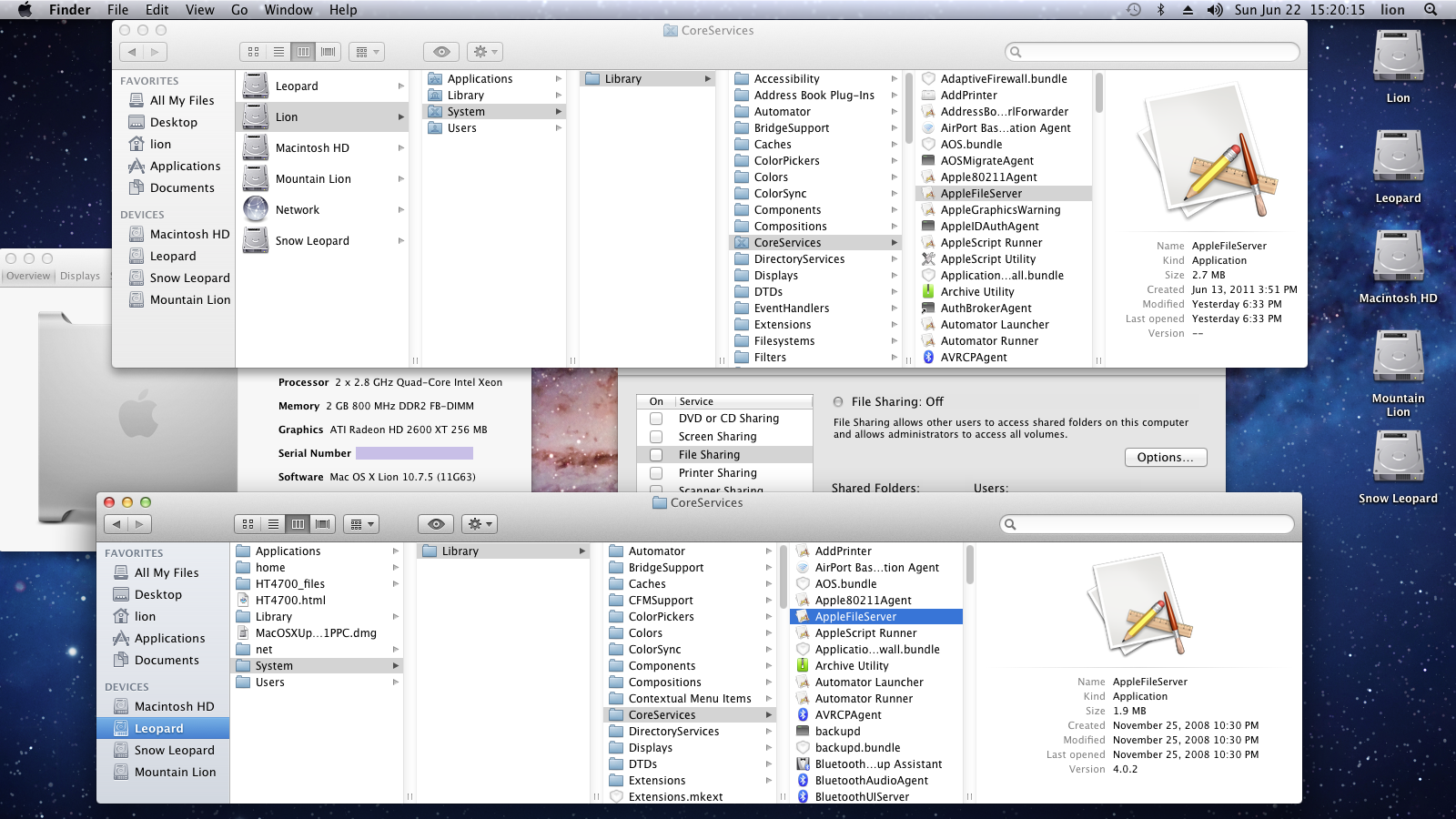Screen dimensions: 1456x819
Task: Open the action gear menu in top window
Action: point(484,52)
